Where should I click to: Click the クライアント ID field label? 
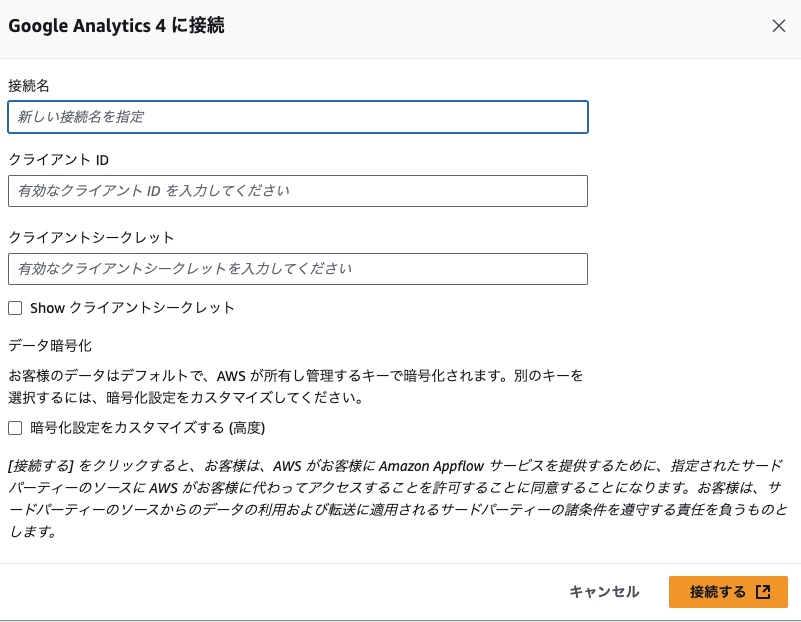pos(59,160)
